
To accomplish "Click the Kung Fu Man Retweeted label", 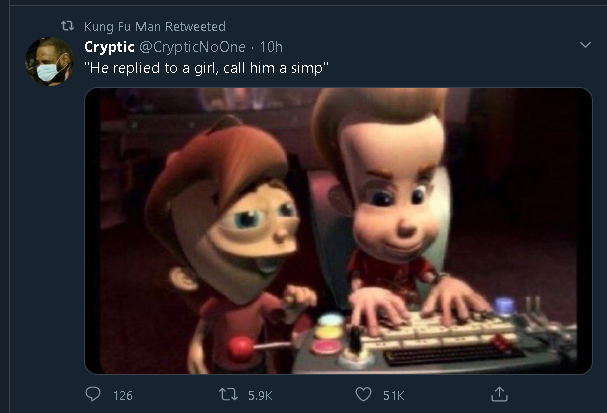I will tap(155, 26).
